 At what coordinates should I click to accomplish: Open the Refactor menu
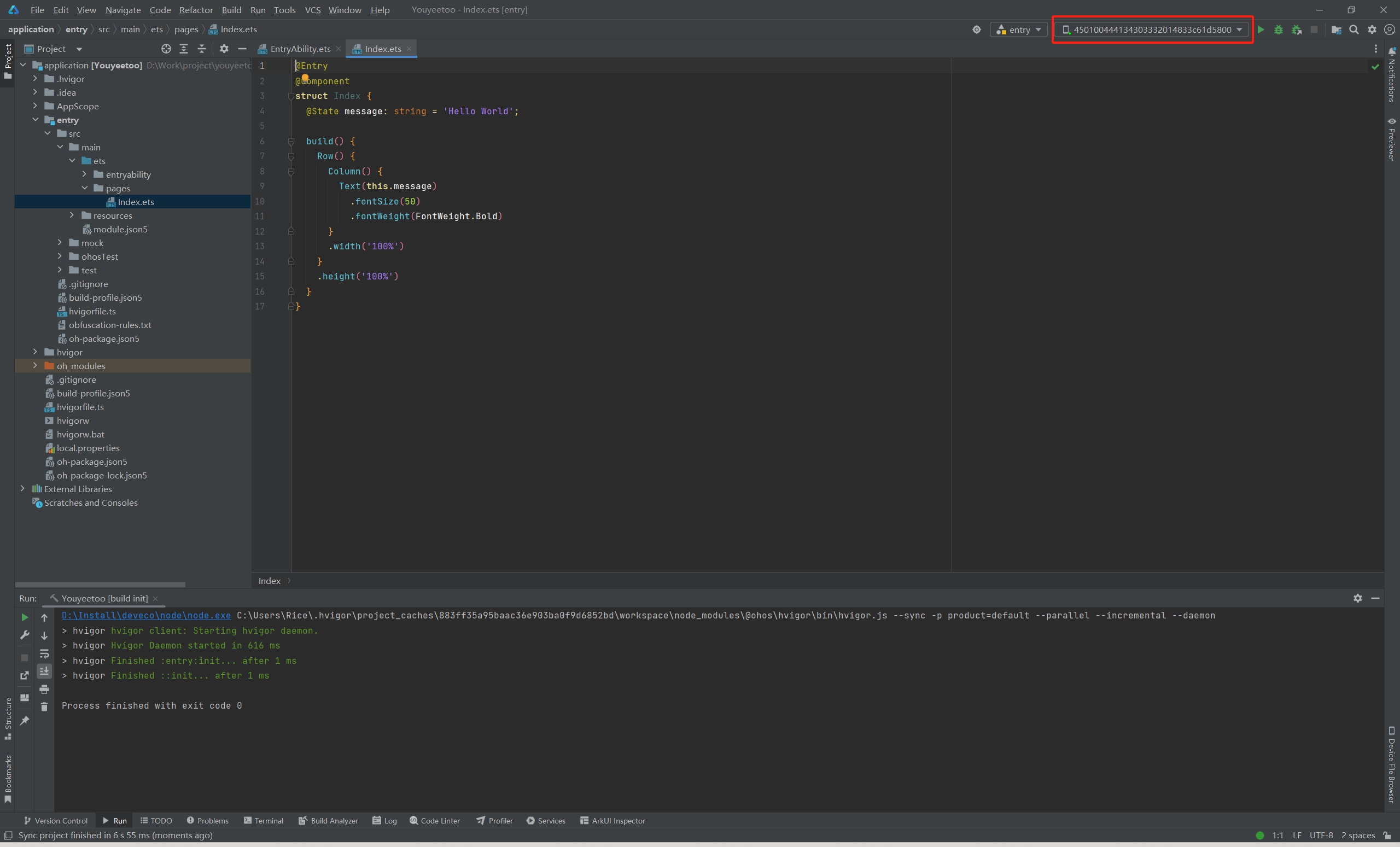click(195, 10)
